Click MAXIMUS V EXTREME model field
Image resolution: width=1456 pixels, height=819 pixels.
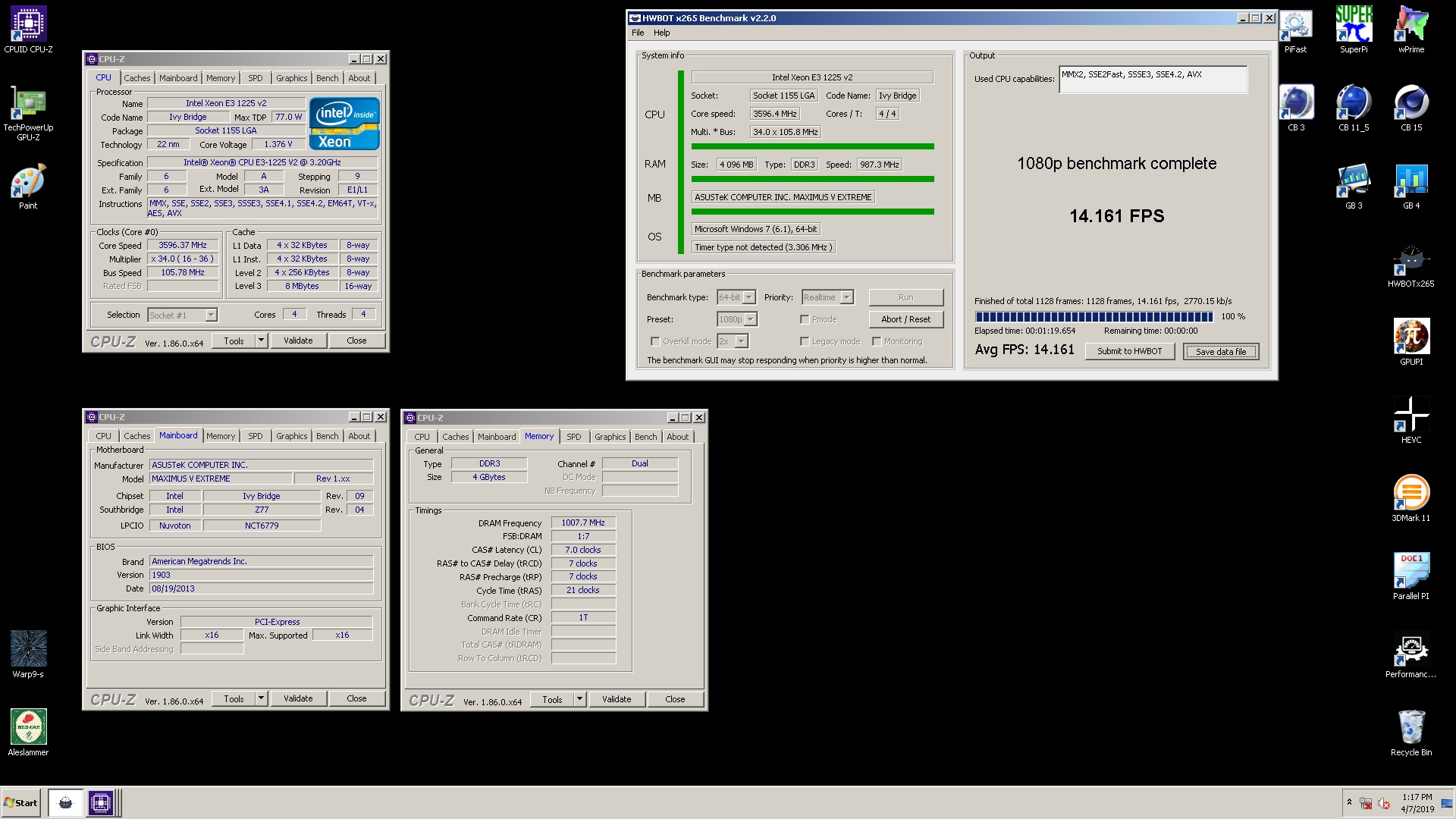221,479
